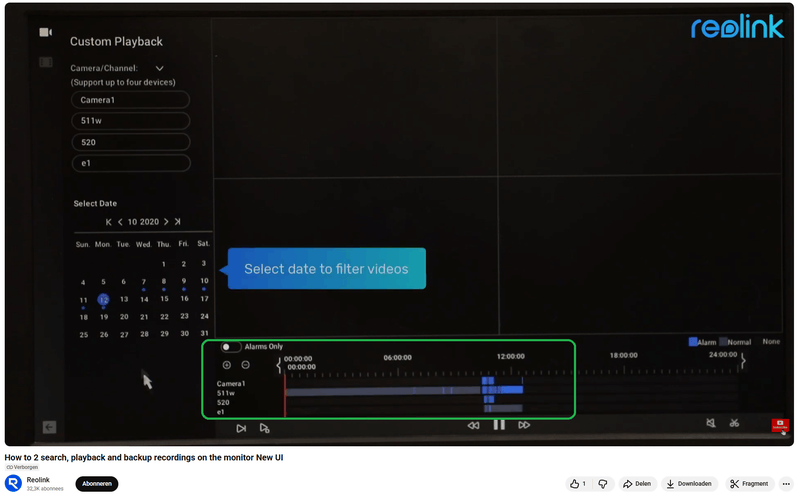Select the 511w device field
The width and height of the screenshot is (800, 496).
click(131, 121)
